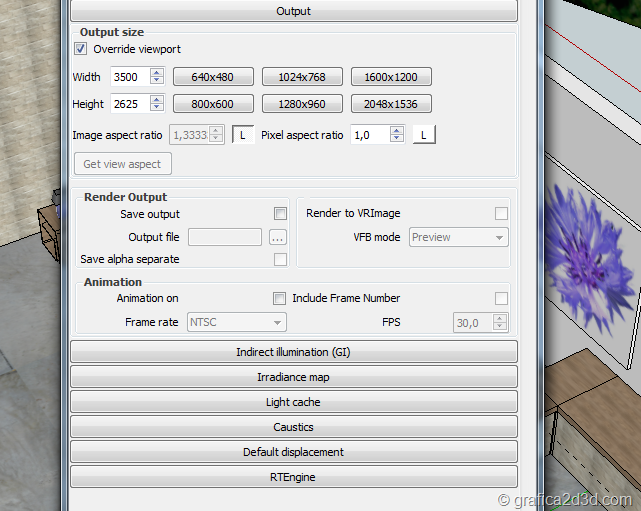Set the resolution to 1600x1200
641x511 pixels.
391,77
